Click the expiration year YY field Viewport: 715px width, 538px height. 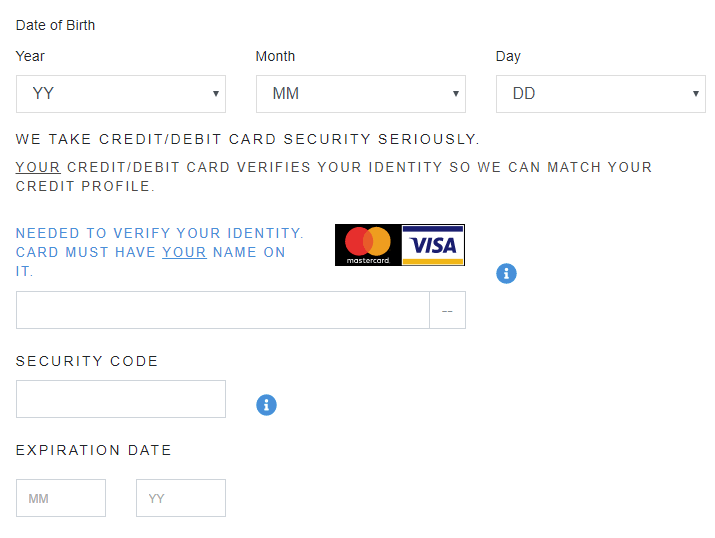(x=181, y=498)
